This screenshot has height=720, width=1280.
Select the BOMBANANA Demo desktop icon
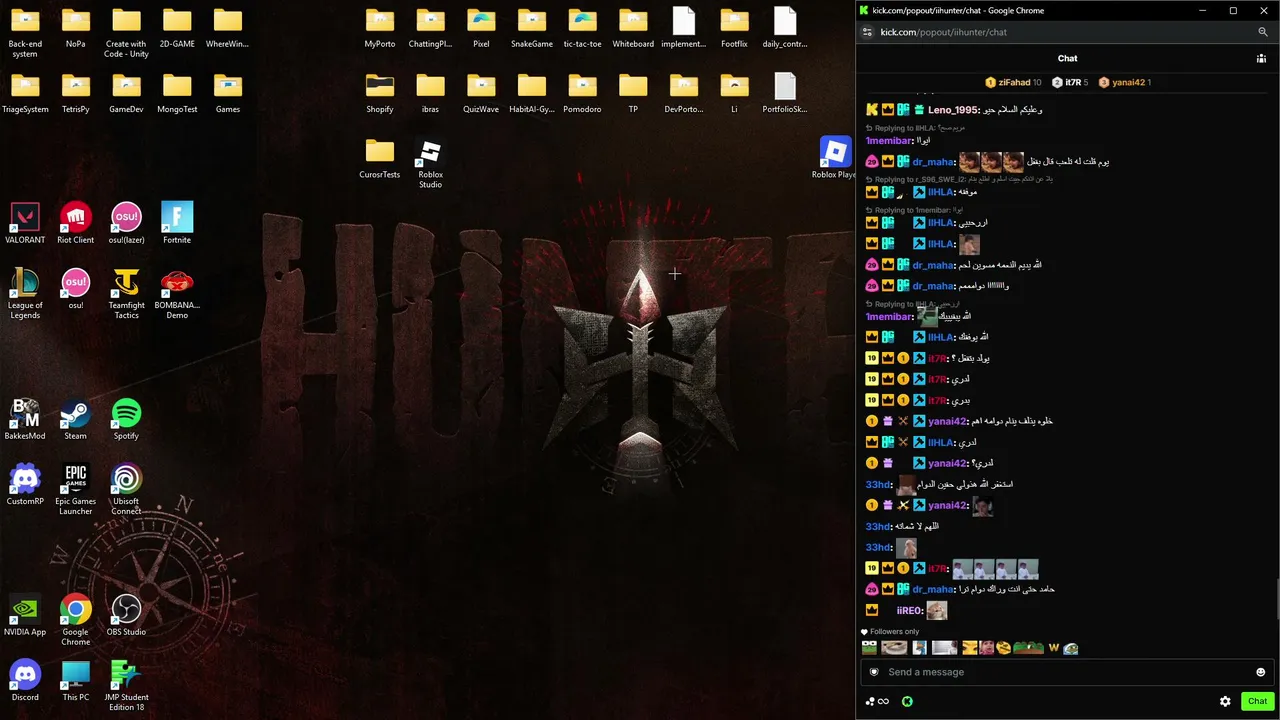pos(177,294)
